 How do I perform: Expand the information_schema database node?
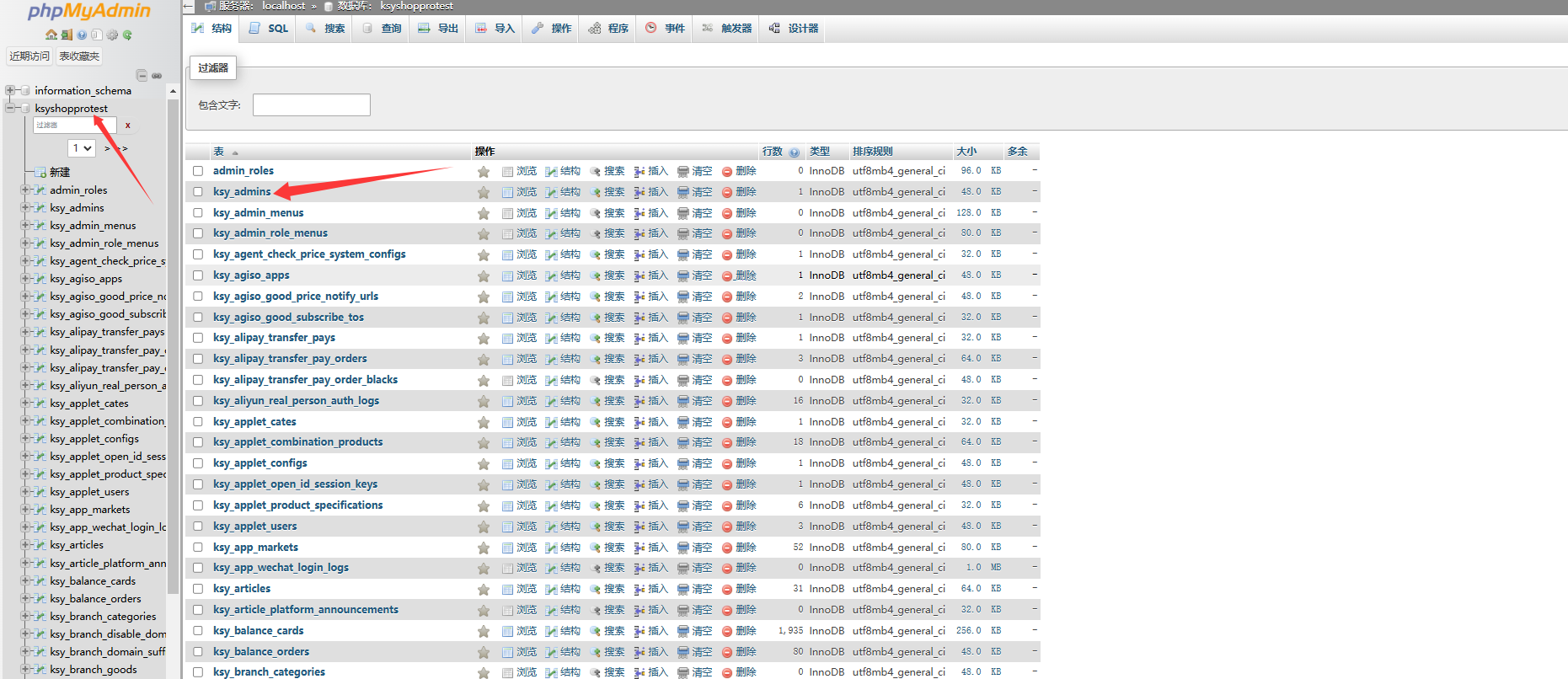coord(10,90)
